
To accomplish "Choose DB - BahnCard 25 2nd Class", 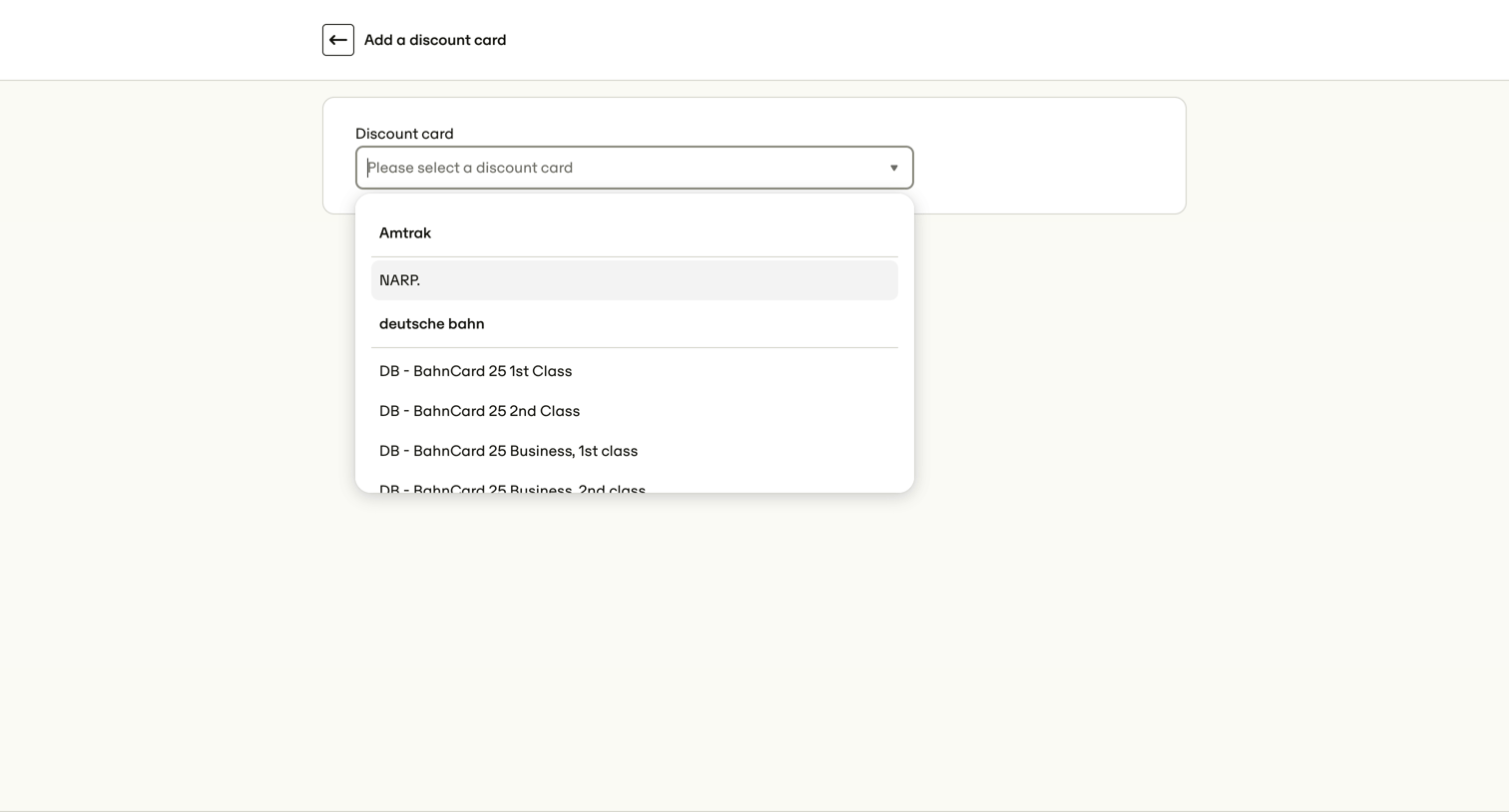I will click(x=635, y=411).
